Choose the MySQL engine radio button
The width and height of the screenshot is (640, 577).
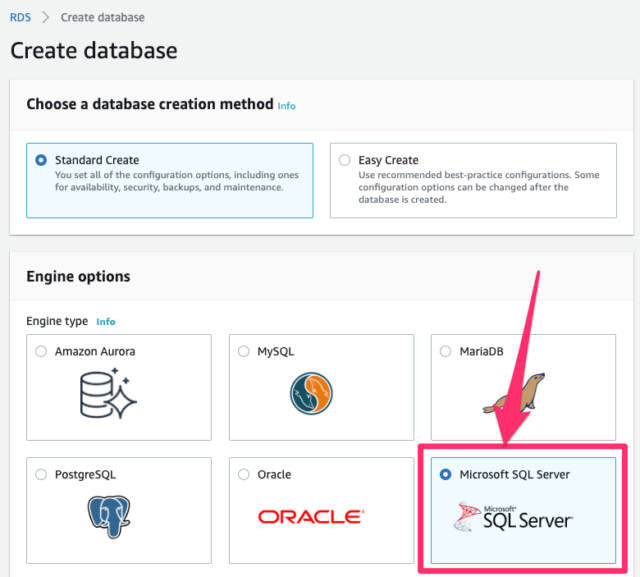coord(244,351)
